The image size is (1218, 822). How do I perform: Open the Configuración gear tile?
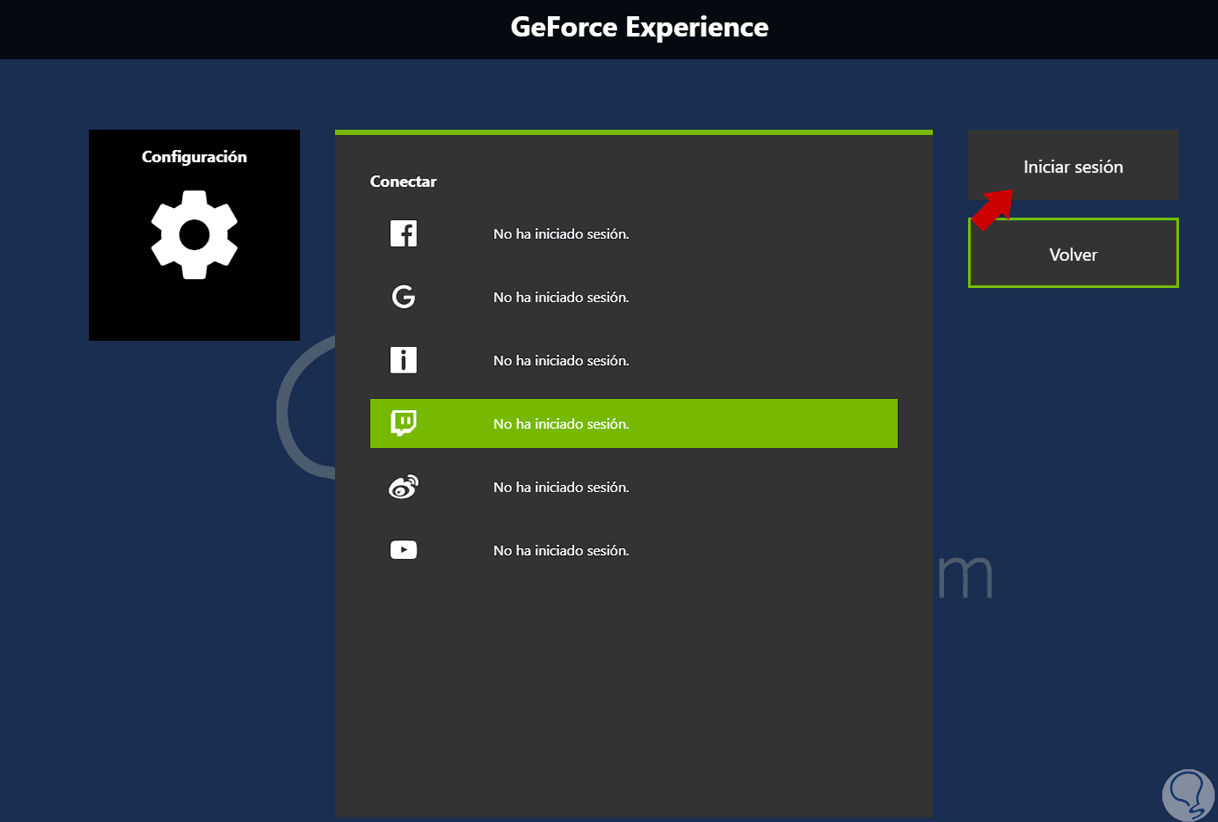194,235
